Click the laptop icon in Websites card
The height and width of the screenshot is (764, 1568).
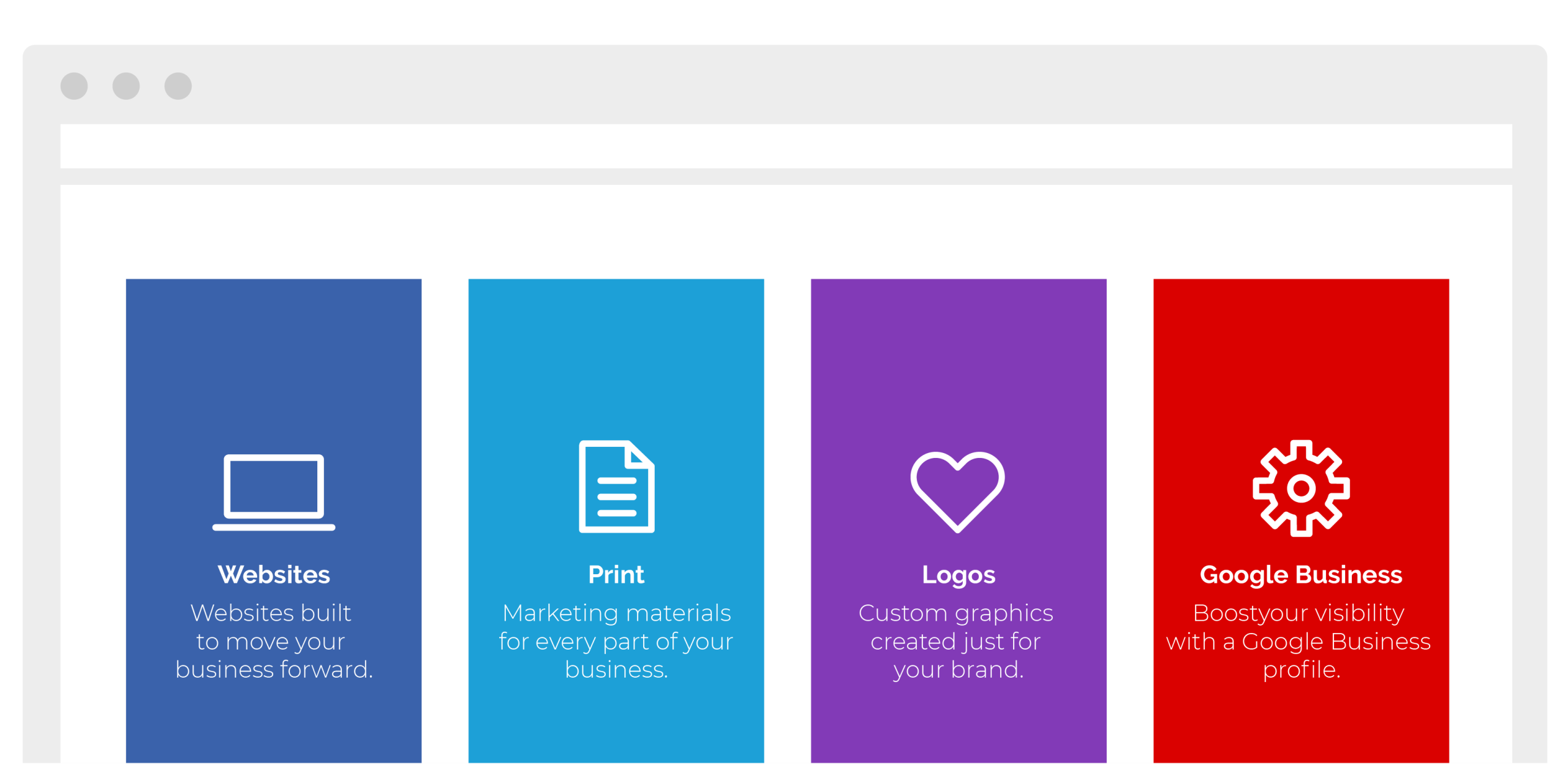274,492
